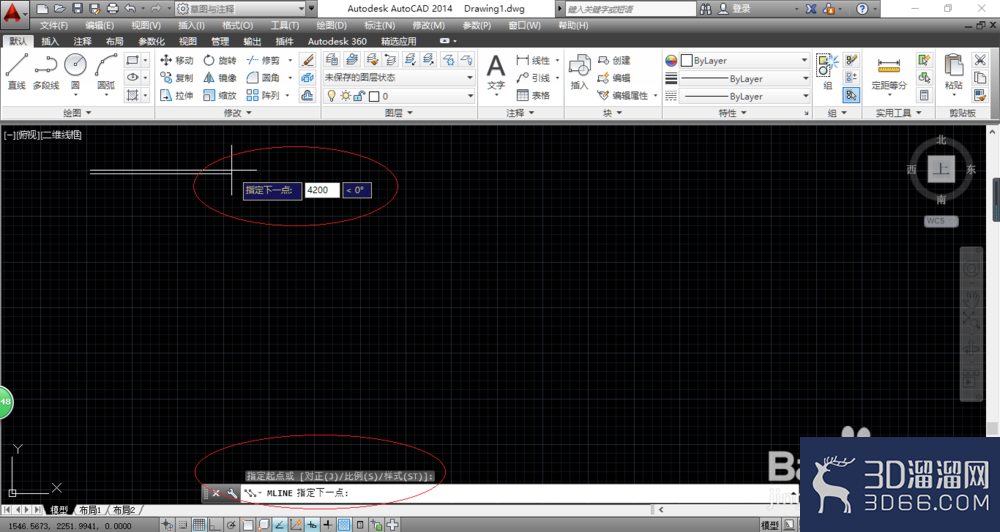The width and height of the screenshot is (1000, 532).
Task: Click the 插入 block insert icon
Action: [579, 71]
